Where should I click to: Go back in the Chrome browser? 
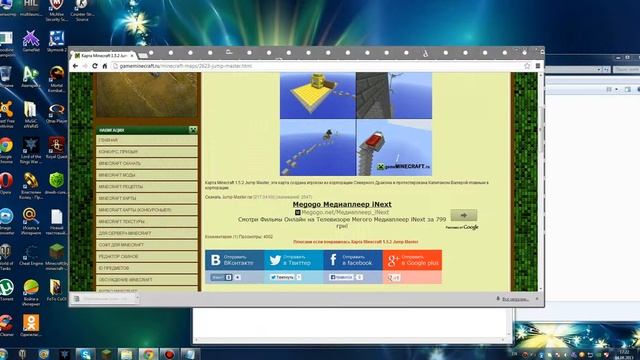pos(76,66)
